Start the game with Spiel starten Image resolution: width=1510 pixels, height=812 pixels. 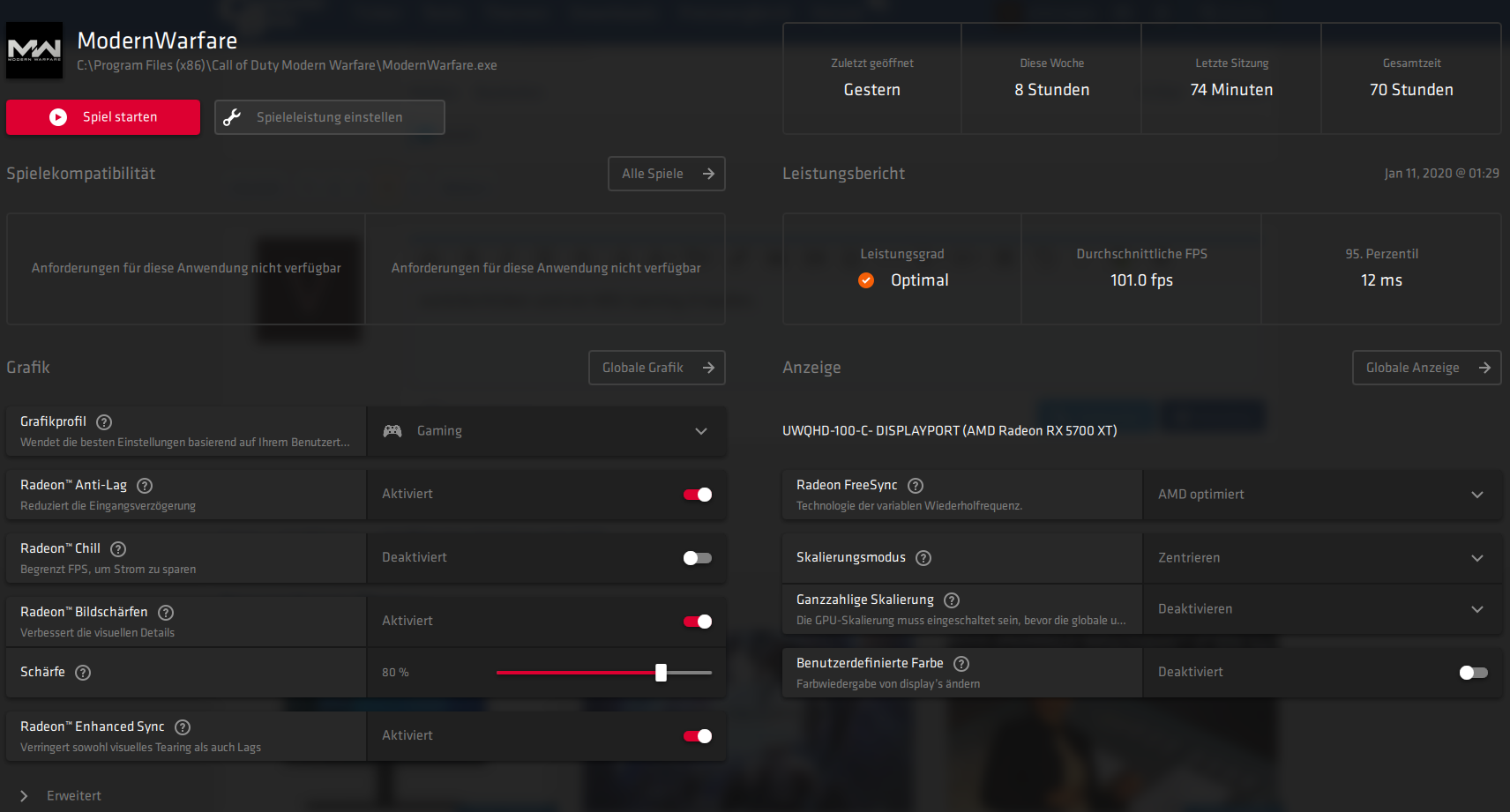(x=103, y=117)
